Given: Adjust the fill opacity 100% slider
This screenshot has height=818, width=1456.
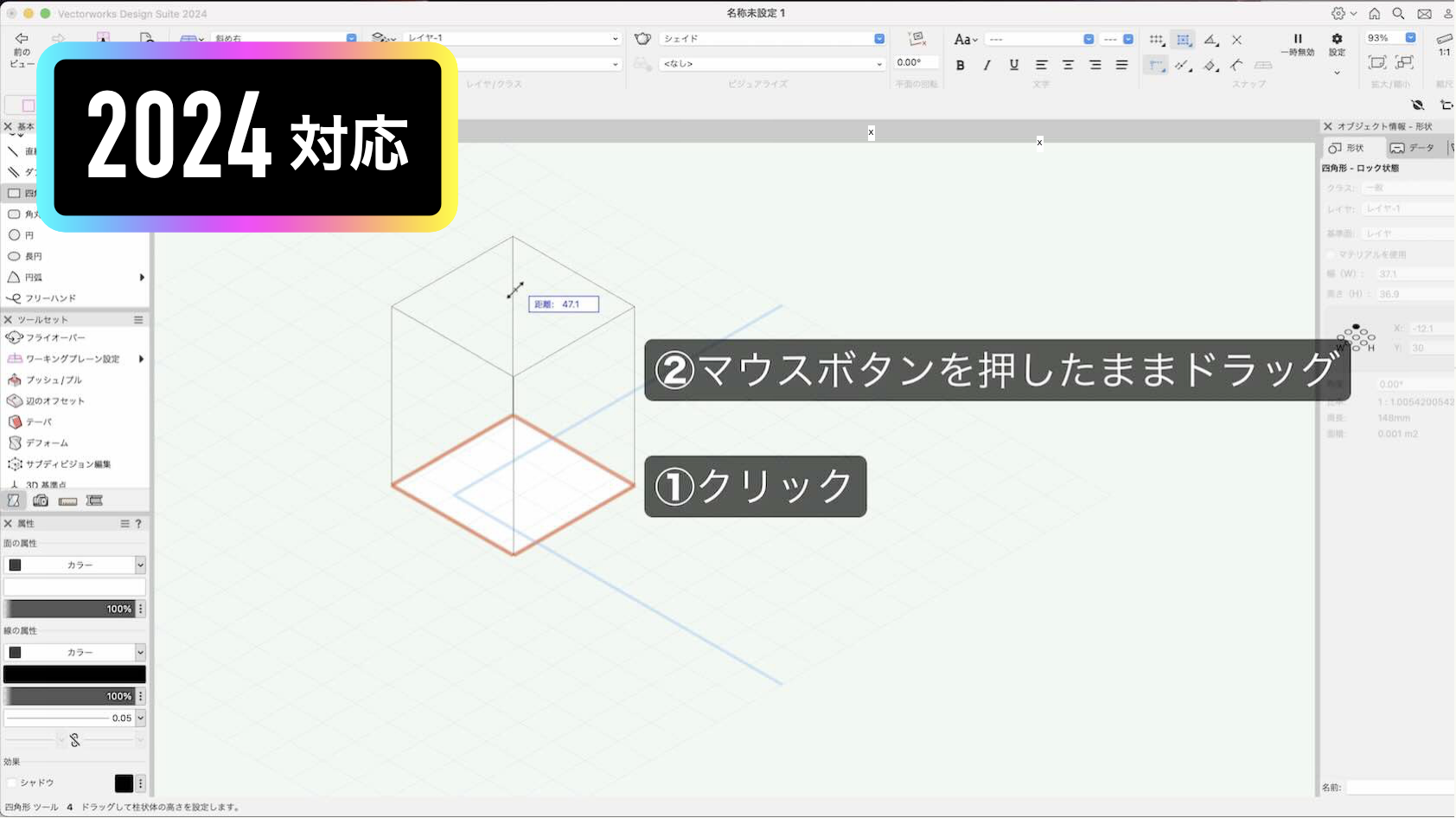Looking at the screenshot, I should (x=69, y=609).
